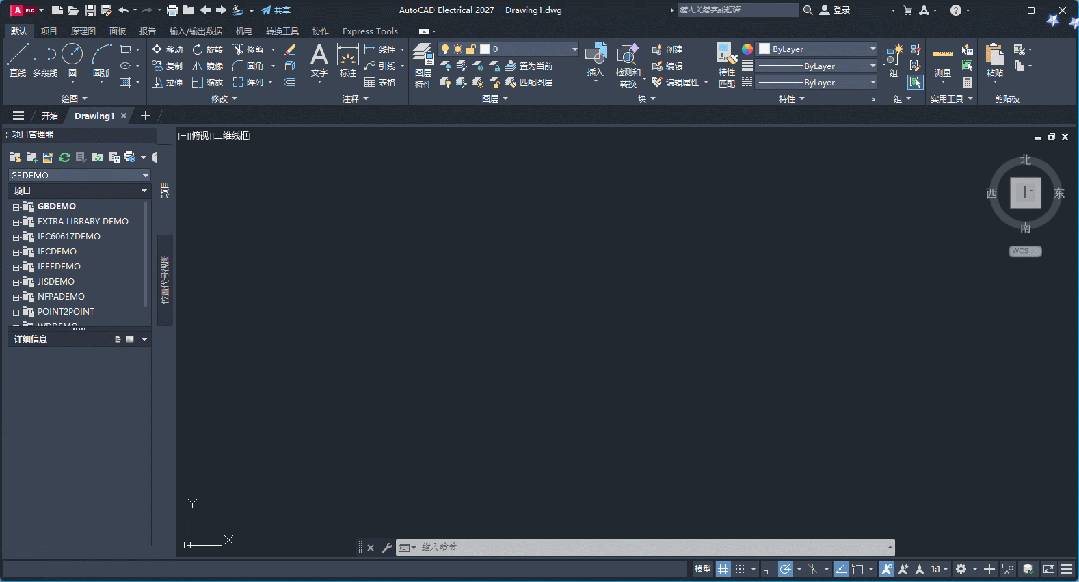The height and width of the screenshot is (582, 1079).
Task: Click the Trim scissors tool
Action: 248,50
